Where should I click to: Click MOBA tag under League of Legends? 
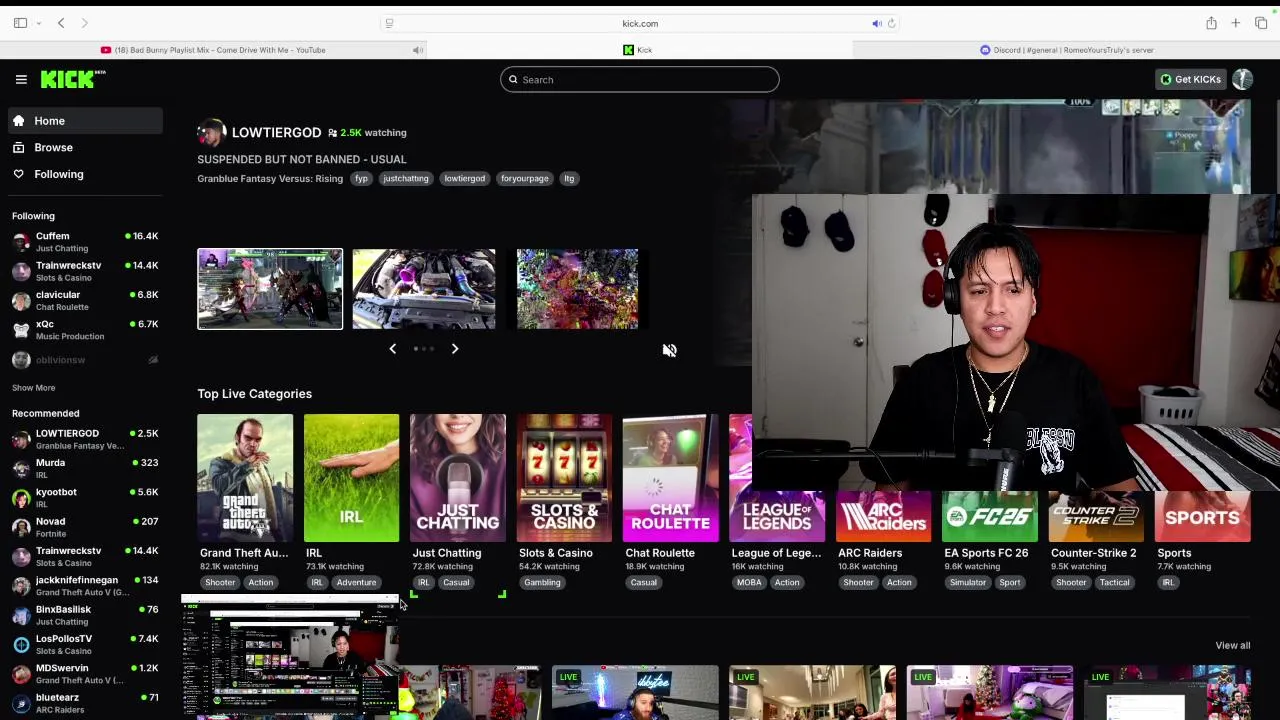748,583
